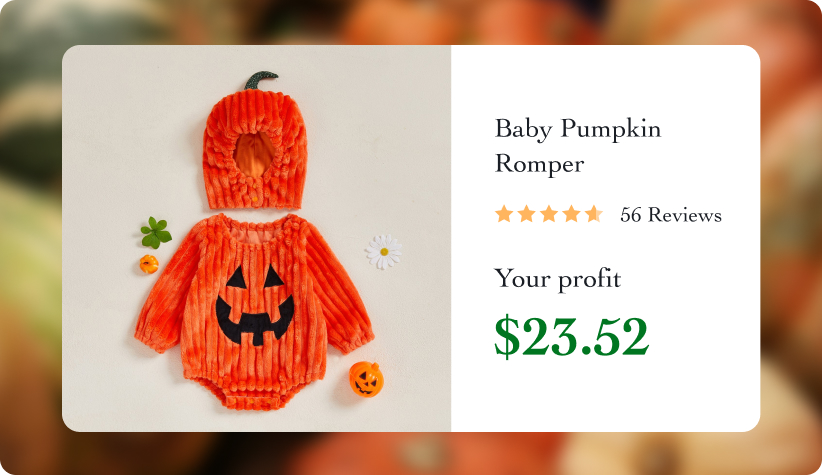Click the $23.52 profit amount
822x475 pixels.
coord(572,336)
